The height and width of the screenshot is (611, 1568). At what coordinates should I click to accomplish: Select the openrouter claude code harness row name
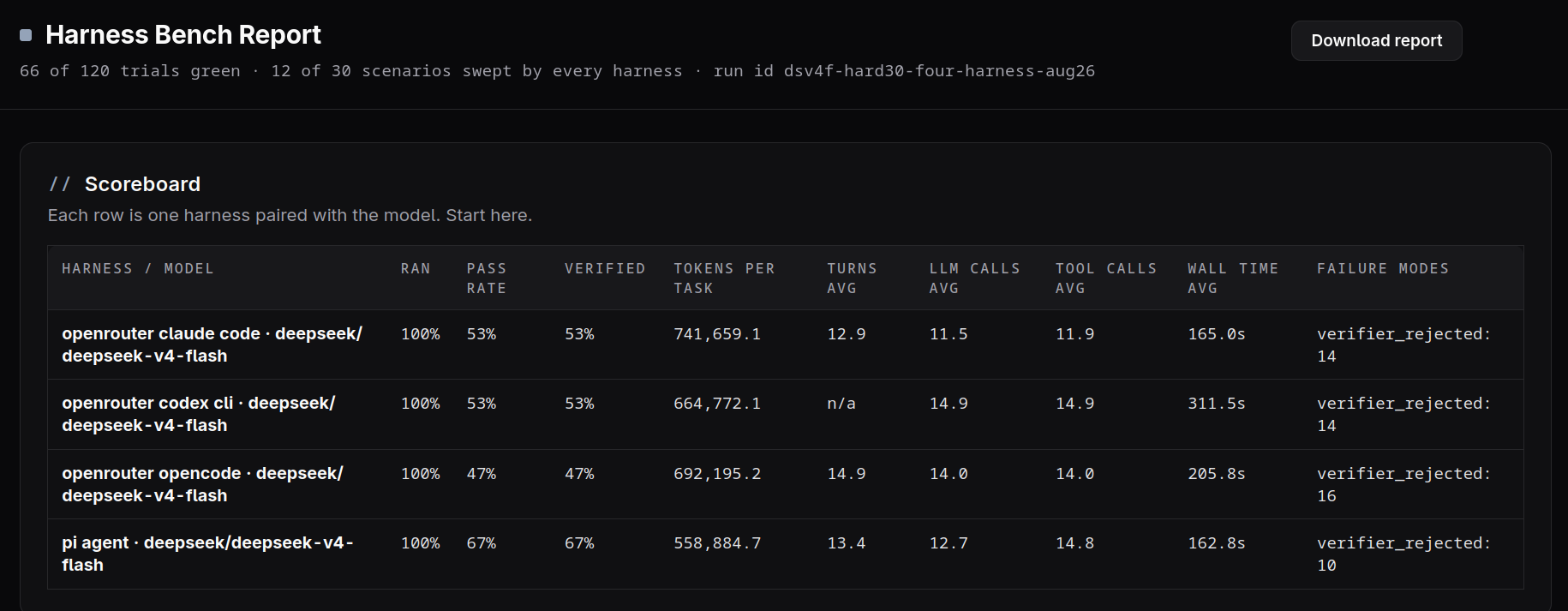pos(212,344)
